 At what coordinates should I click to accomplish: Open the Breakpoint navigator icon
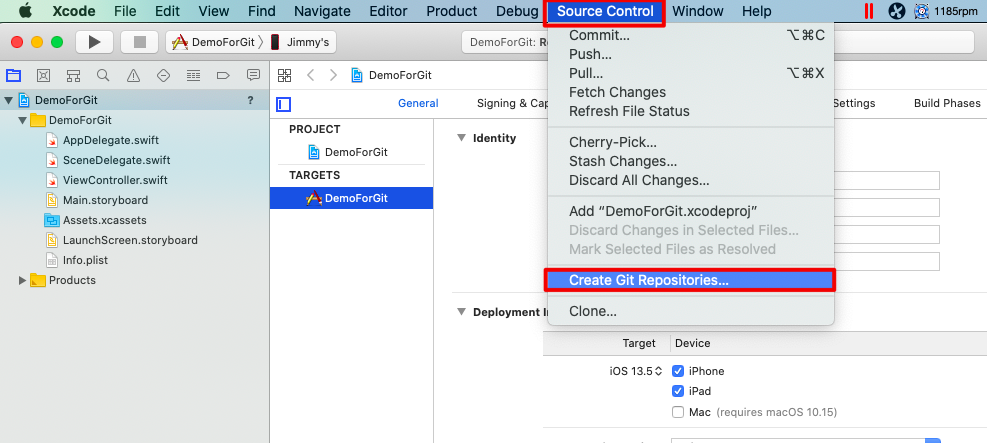[223, 76]
